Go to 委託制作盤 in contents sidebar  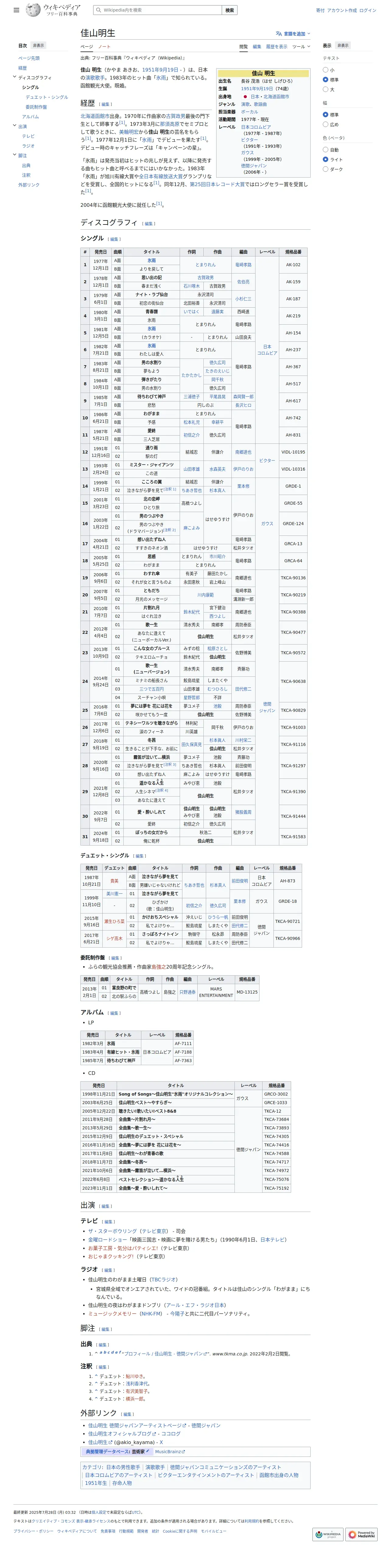tap(36, 107)
